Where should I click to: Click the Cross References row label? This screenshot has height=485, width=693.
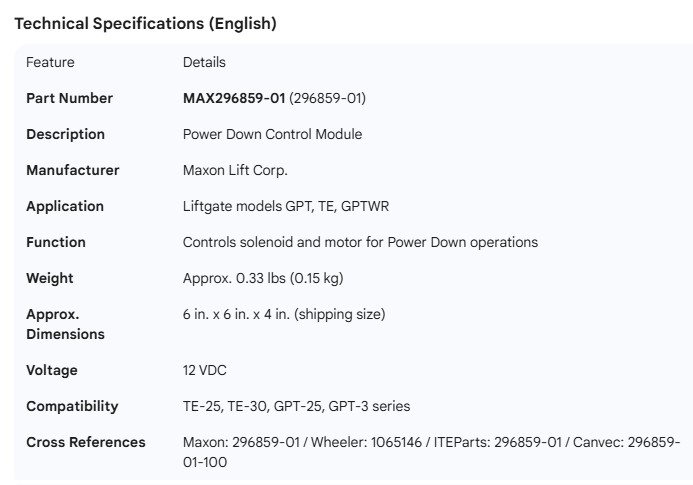click(x=86, y=442)
